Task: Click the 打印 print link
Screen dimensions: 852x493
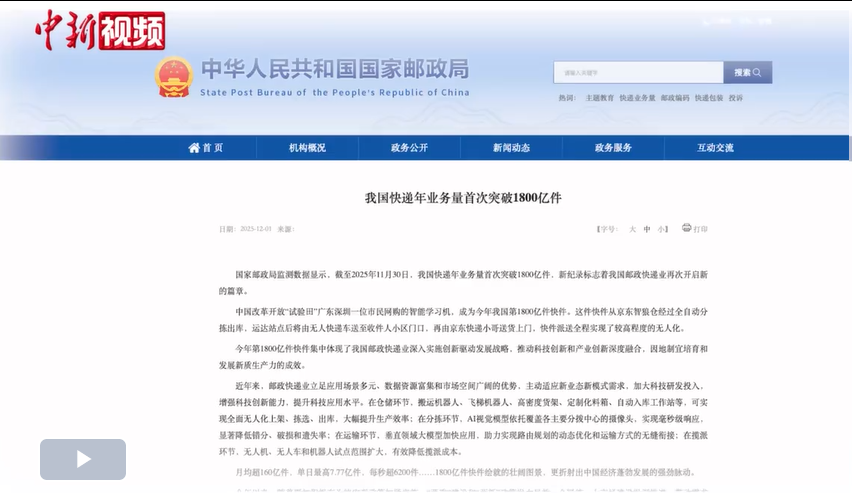Action: 700,229
